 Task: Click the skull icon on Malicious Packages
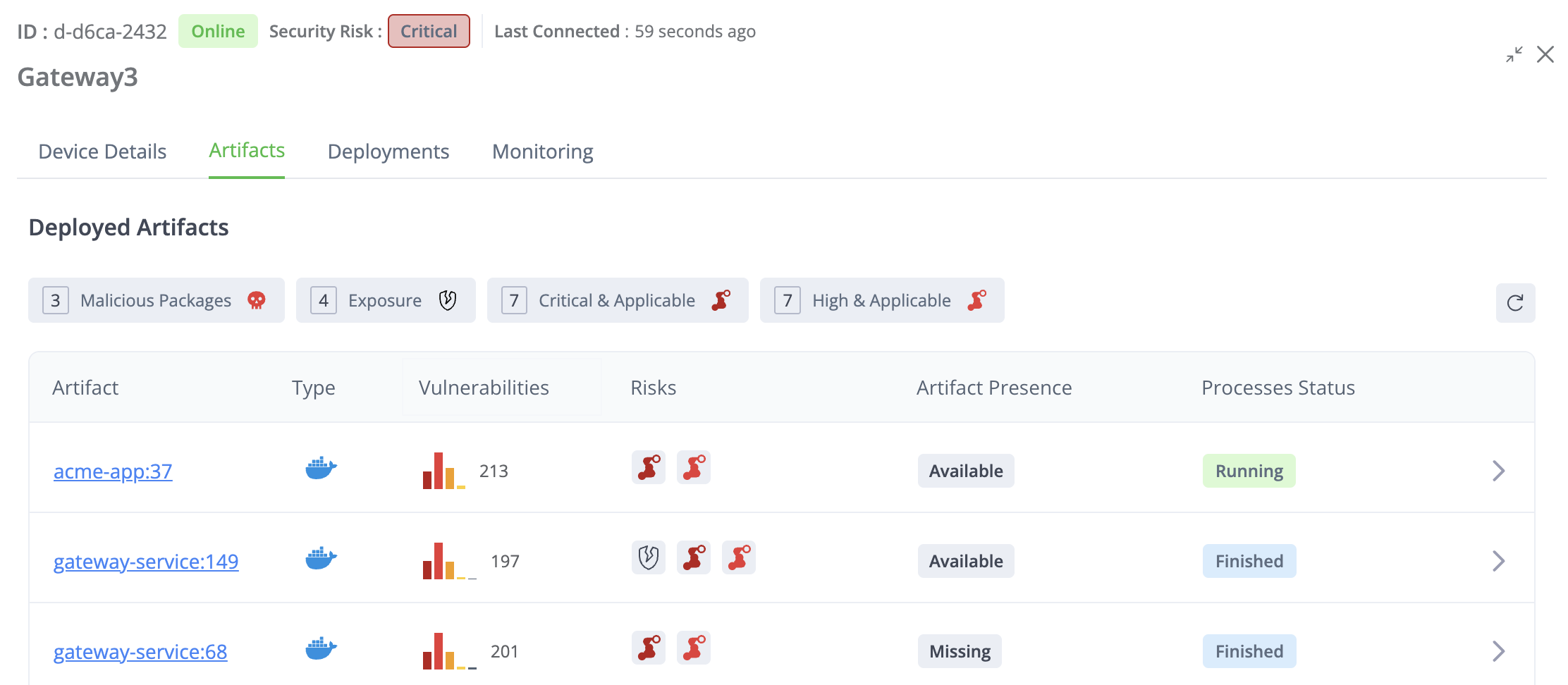coord(257,301)
